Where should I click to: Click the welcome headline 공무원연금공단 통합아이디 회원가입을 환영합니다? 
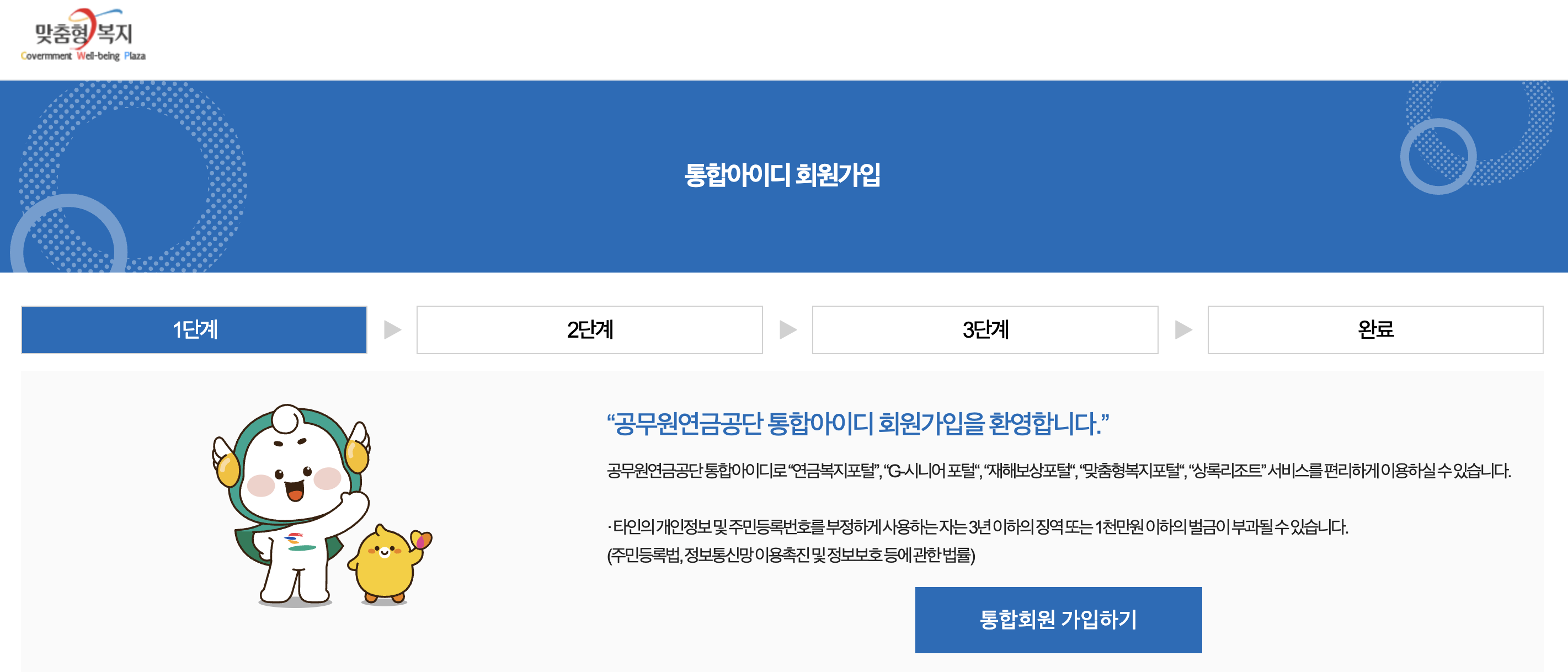tap(857, 424)
